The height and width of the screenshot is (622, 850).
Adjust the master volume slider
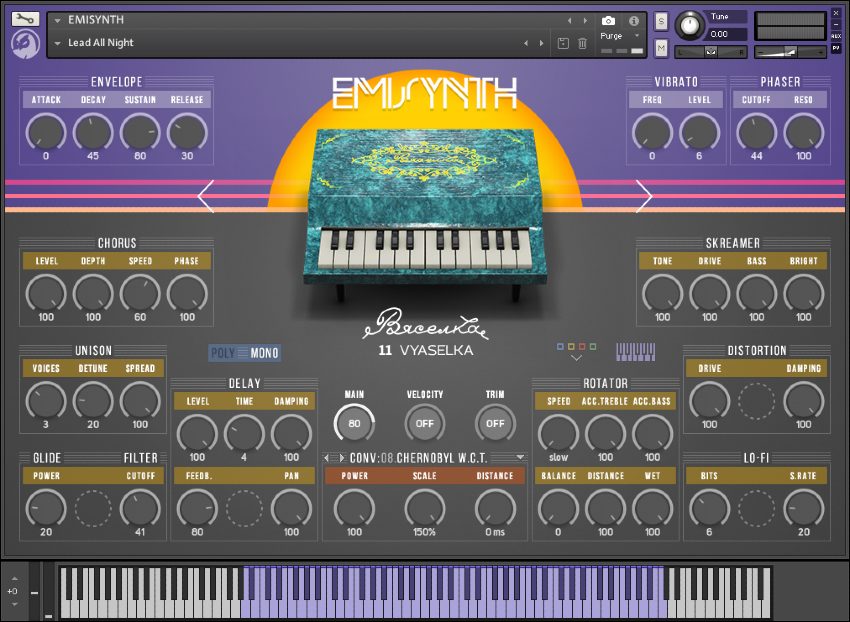790,49
